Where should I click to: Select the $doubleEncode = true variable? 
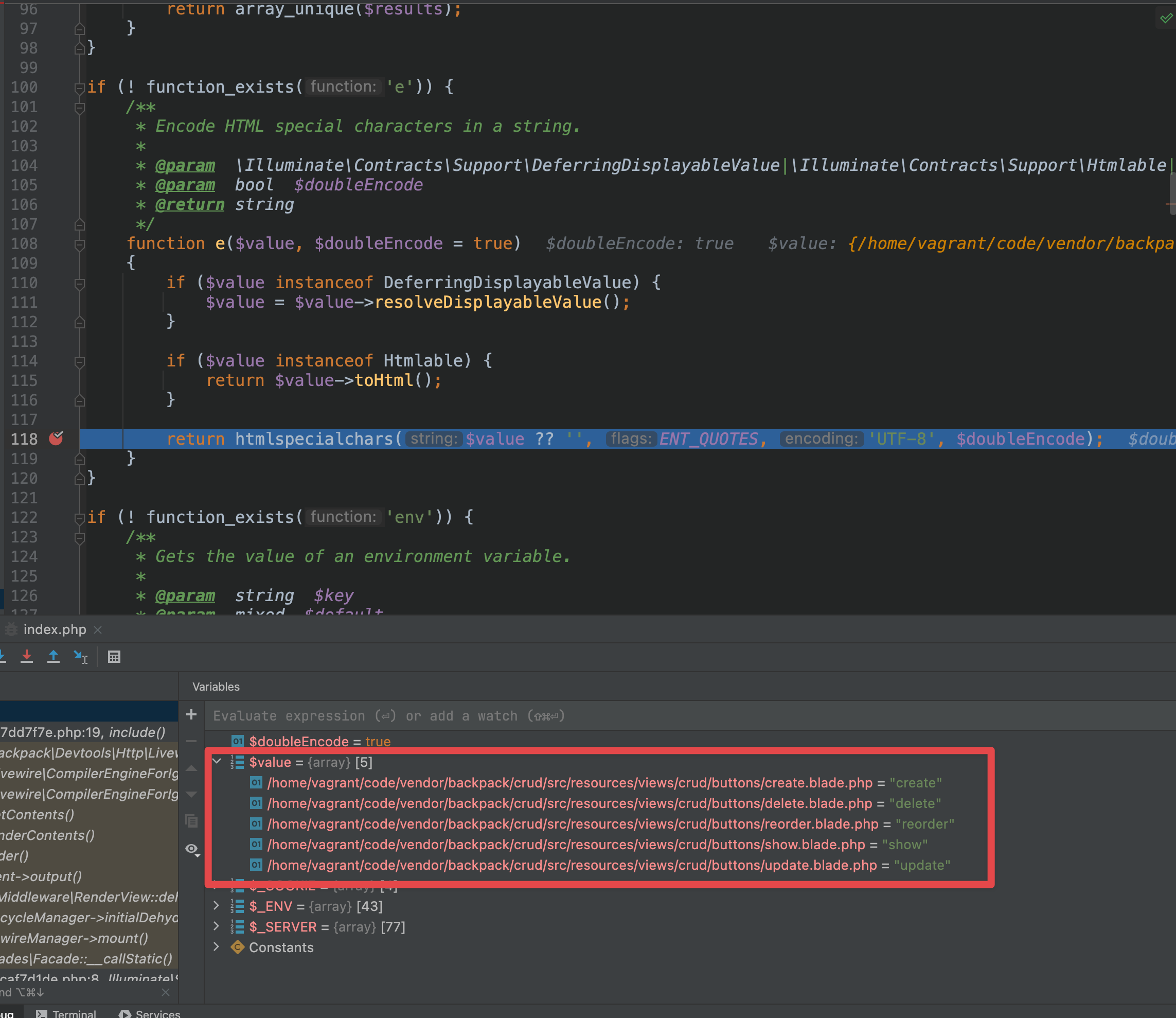(311, 741)
